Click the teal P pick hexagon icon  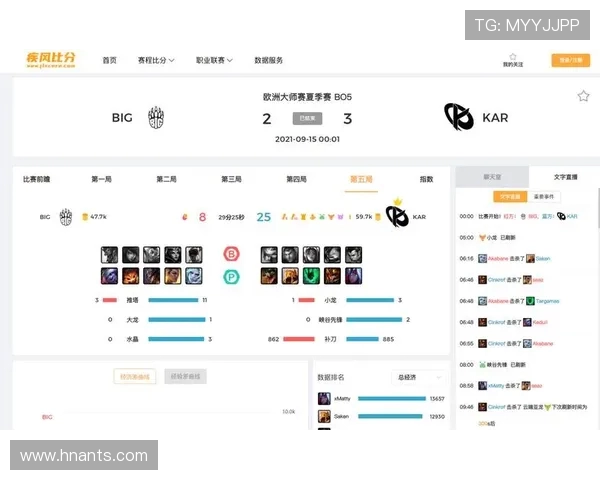pyautogui.click(x=231, y=276)
